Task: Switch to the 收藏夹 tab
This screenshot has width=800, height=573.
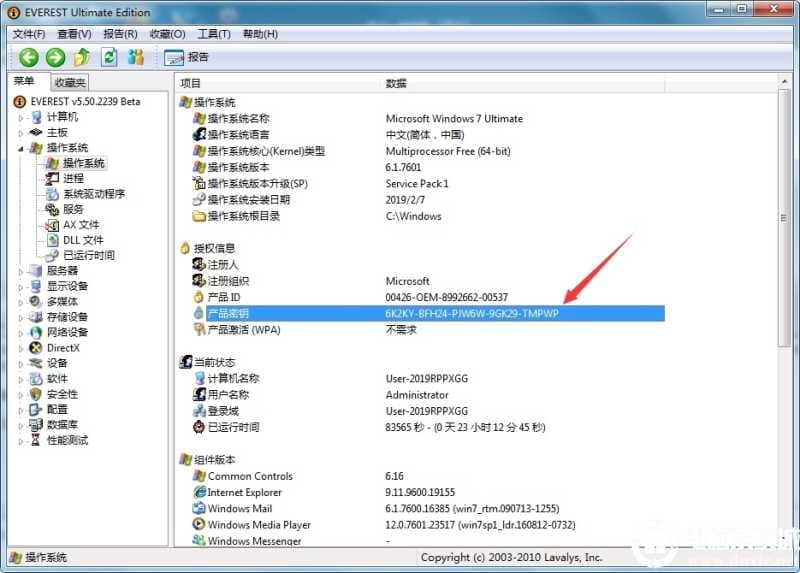Action: tap(70, 83)
